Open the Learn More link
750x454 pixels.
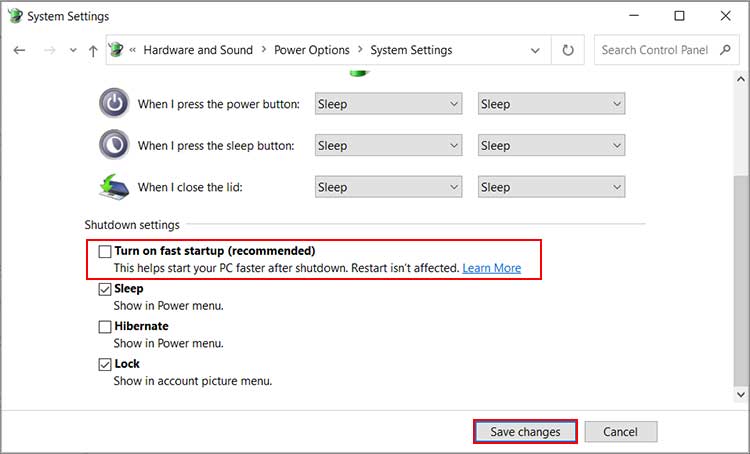(491, 268)
